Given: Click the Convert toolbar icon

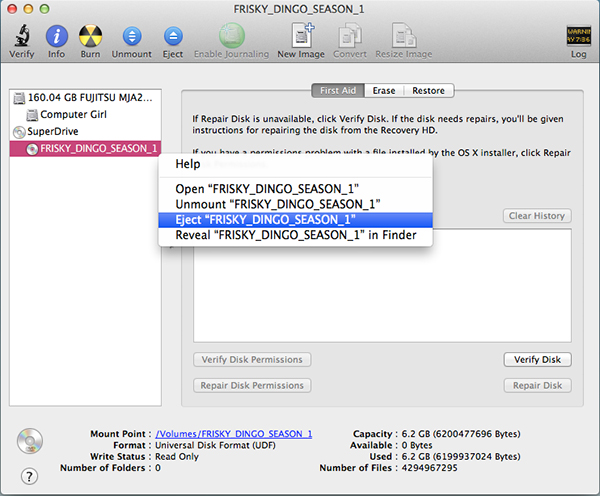Looking at the screenshot, I should pos(350,36).
